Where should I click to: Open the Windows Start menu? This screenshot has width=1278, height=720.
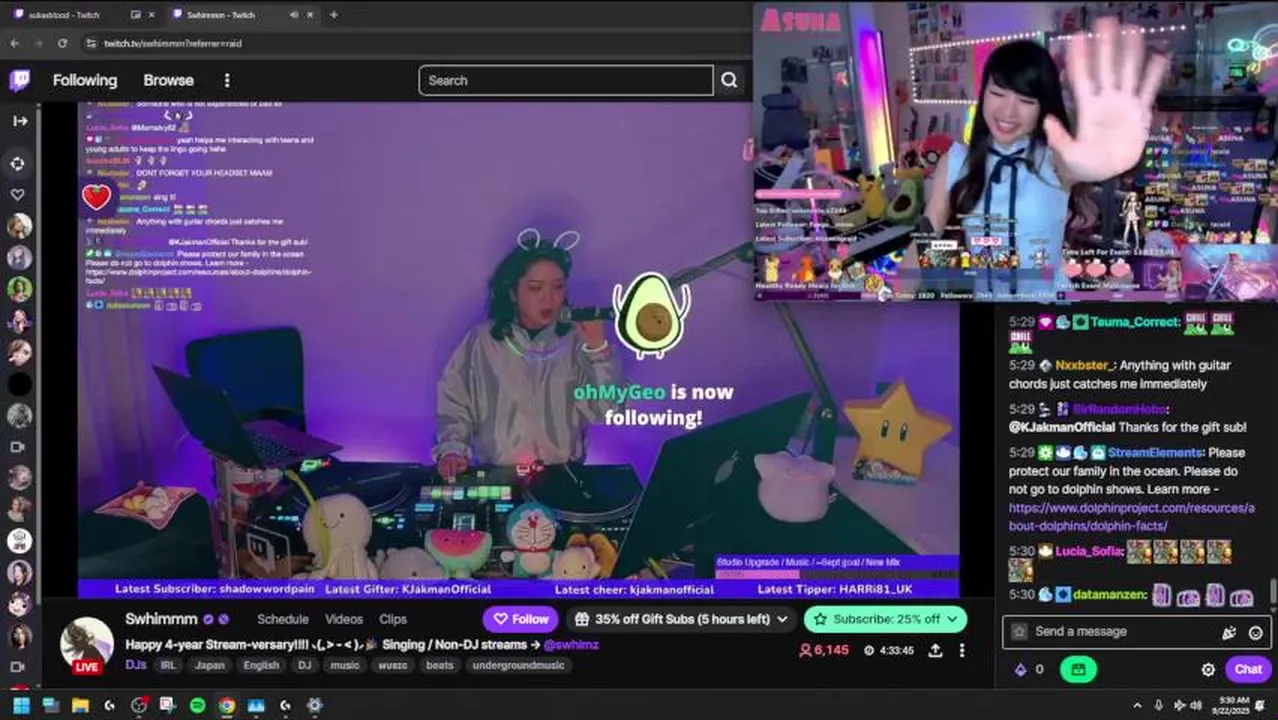tap(20, 705)
